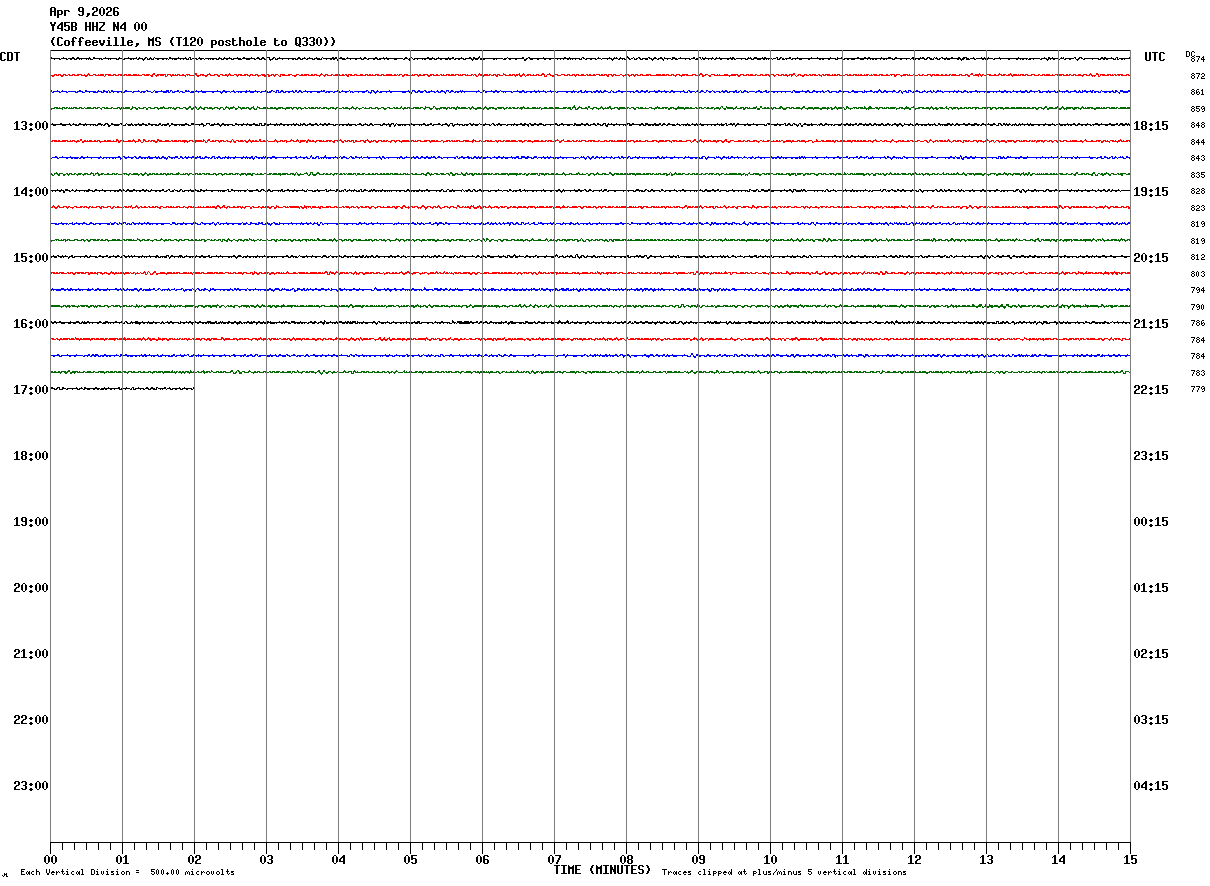The height and width of the screenshot is (886, 1210).
Task: Click the '13:00' CDT hour label
Action: coord(30,126)
